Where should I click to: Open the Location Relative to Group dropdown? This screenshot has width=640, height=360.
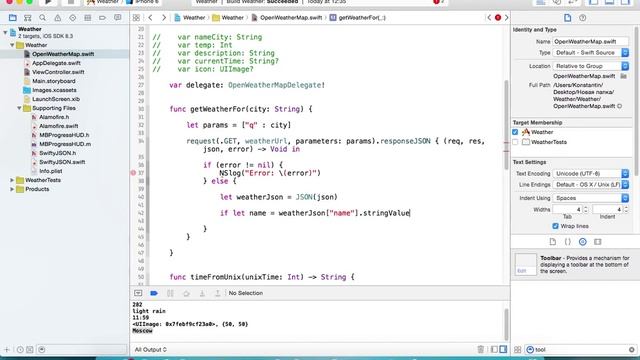[x=591, y=66]
